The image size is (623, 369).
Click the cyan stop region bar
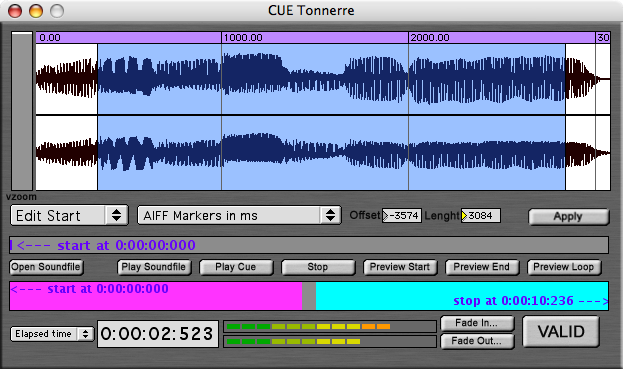point(462,296)
